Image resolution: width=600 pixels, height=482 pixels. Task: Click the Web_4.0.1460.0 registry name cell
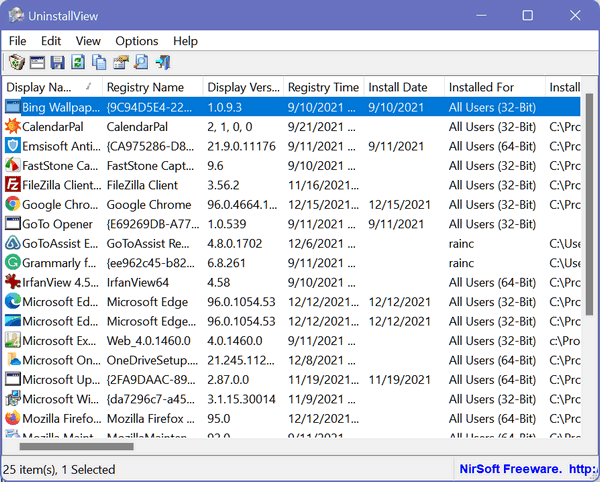pyautogui.click(x=148, y=340)
